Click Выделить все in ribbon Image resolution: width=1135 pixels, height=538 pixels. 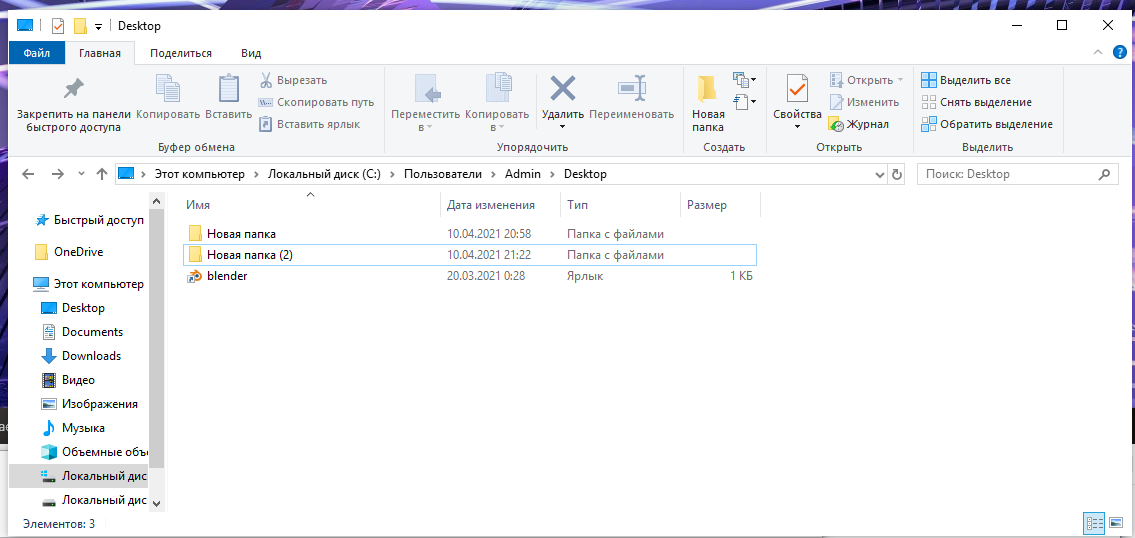click(966, 80)
